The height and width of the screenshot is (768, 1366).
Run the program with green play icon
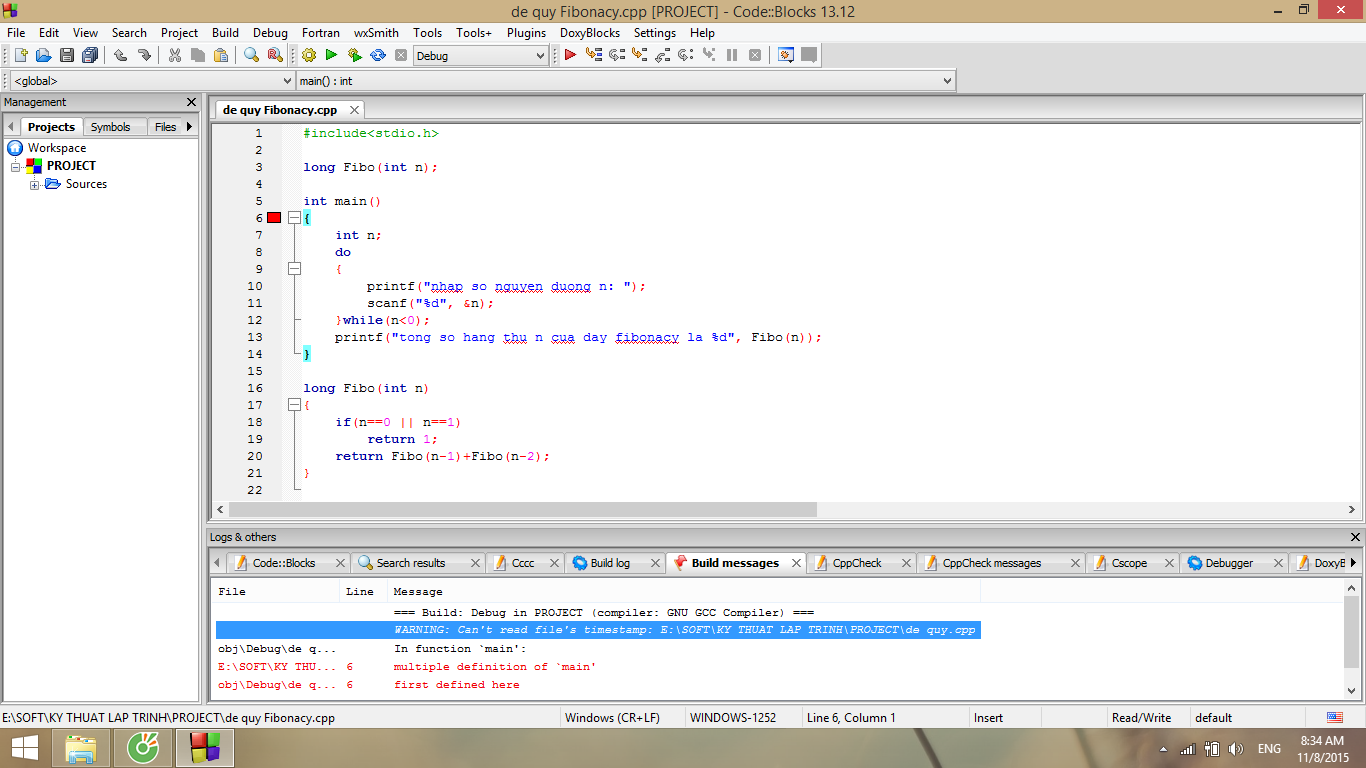pos(331,56)
